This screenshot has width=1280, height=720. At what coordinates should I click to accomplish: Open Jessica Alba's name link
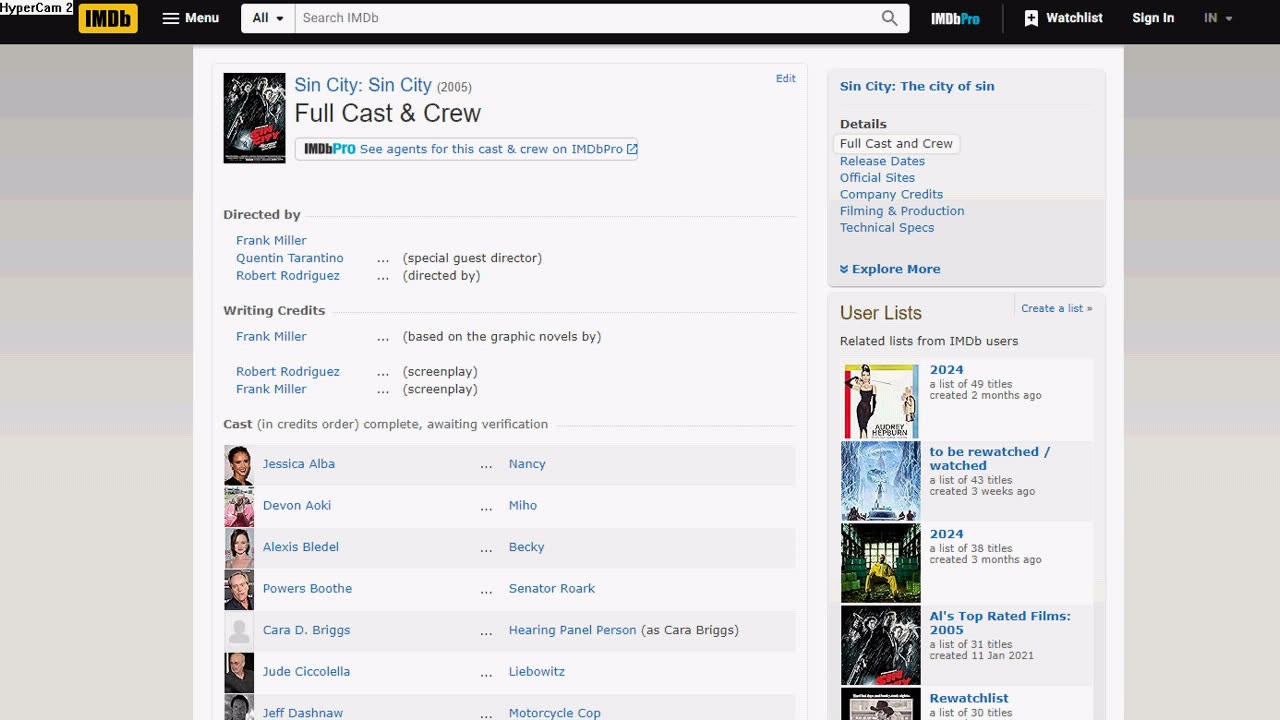[x=299, y=464]
